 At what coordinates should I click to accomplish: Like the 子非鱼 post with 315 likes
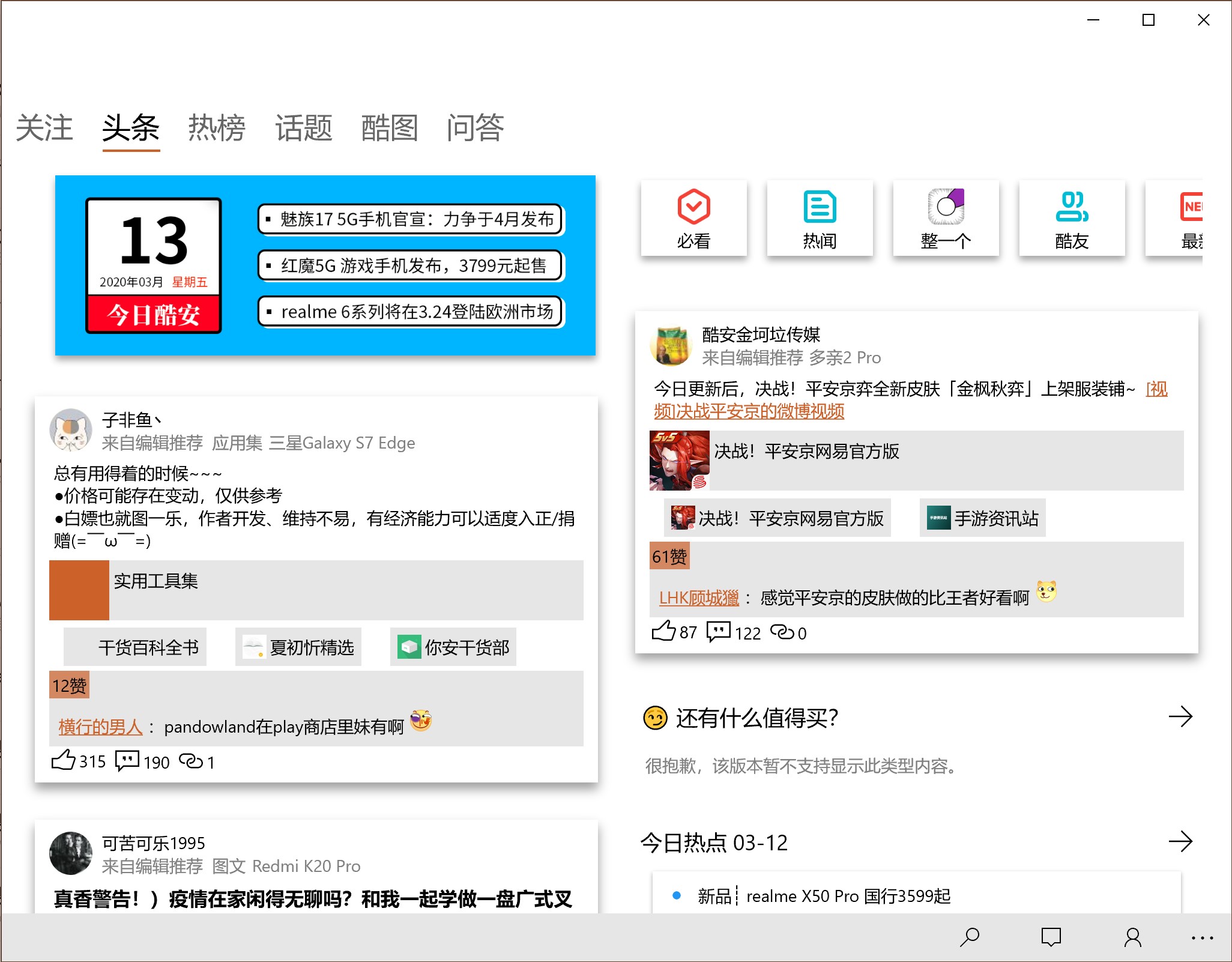[x=64, y=760]
